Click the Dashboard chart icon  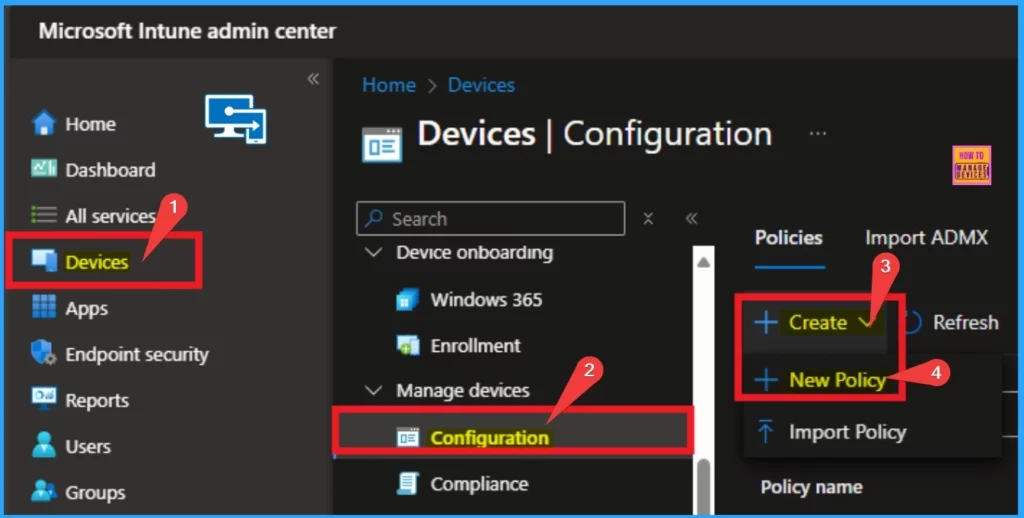tap(44, 169)
